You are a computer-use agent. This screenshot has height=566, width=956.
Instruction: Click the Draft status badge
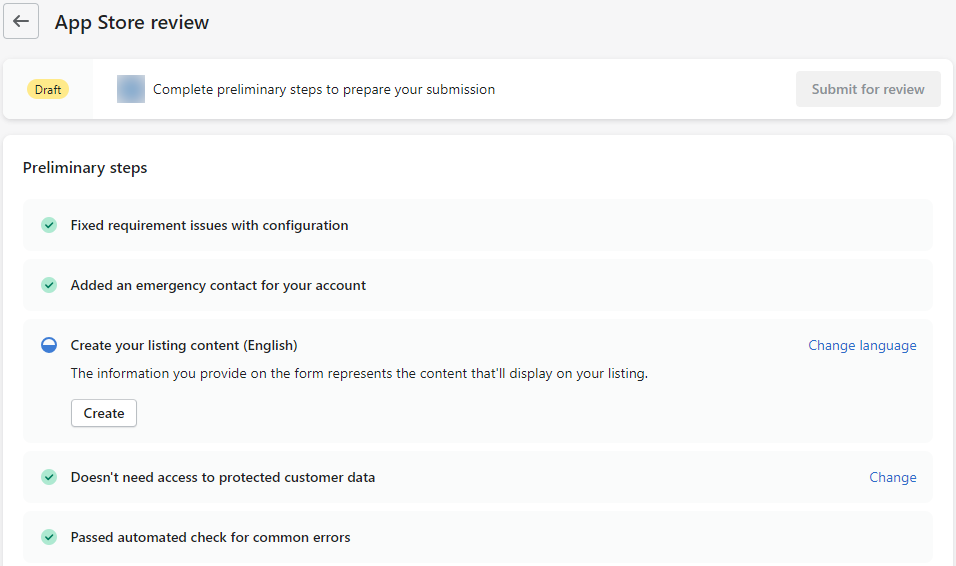(x=48, y=89)
